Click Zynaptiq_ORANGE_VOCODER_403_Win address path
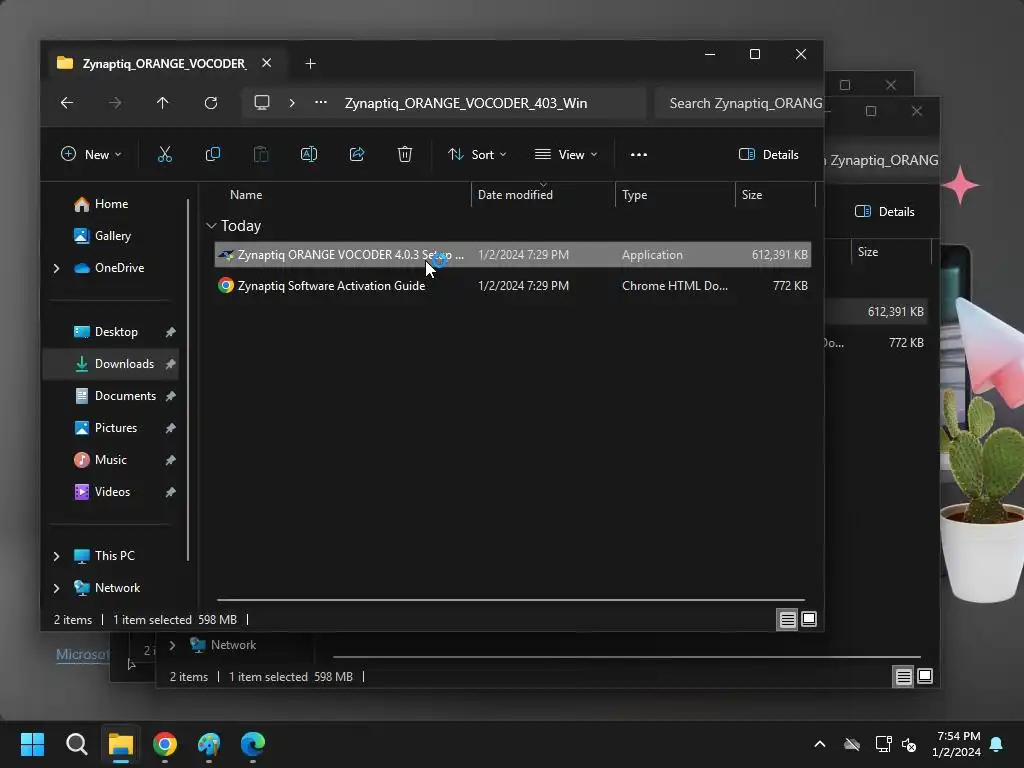The width and height of the screenshot is (1024, 768). tap(466, 103)
